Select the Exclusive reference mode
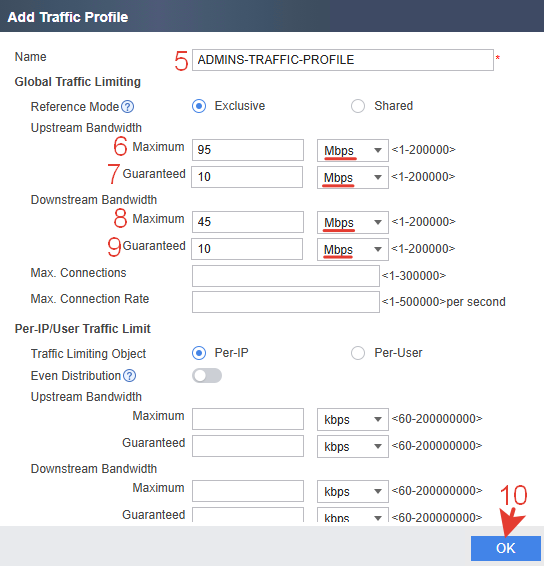This screenshot has height=566, width=544. pos(199,106)
